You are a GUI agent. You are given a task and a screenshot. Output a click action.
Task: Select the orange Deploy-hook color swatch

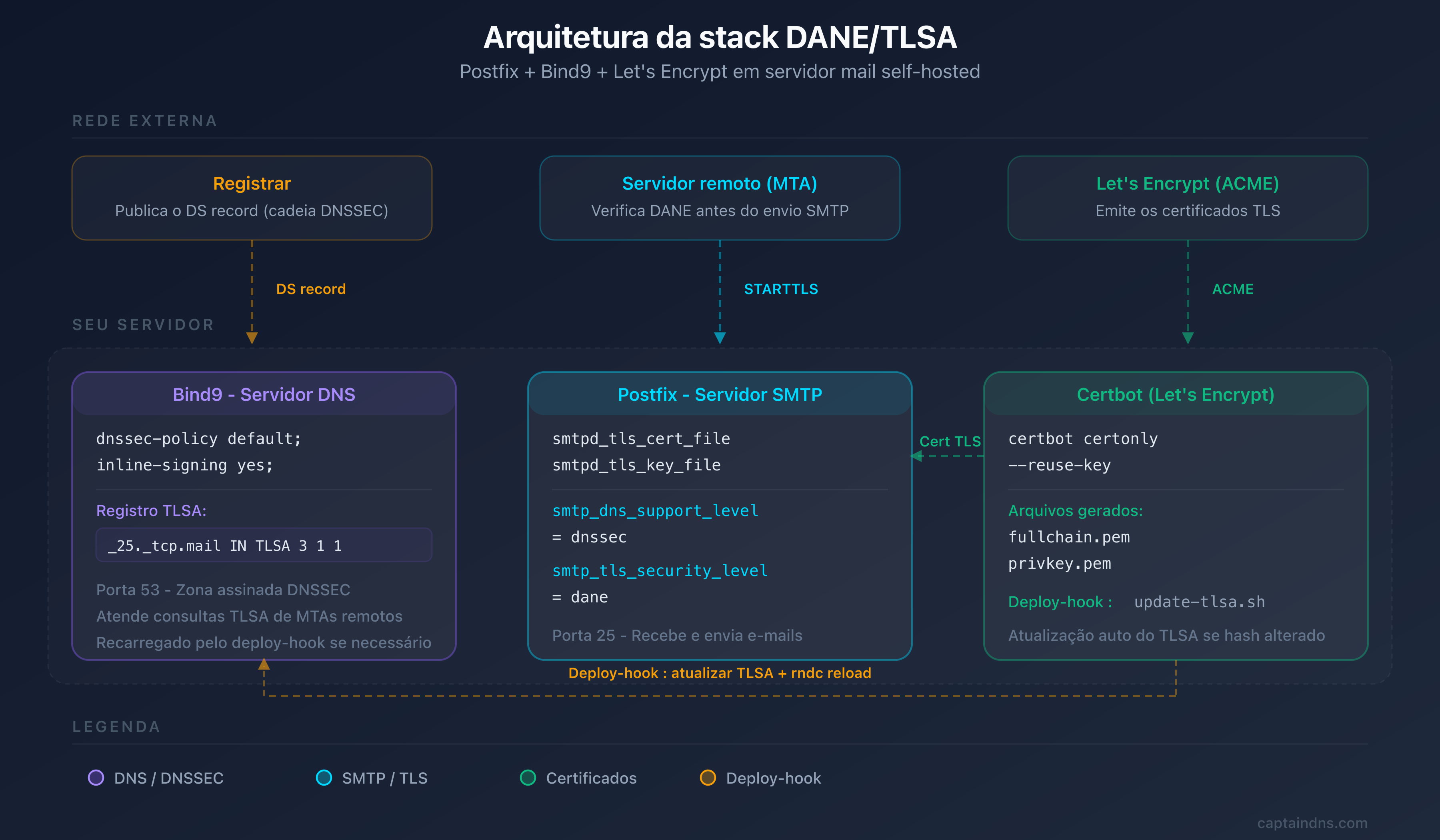(708, 778)
